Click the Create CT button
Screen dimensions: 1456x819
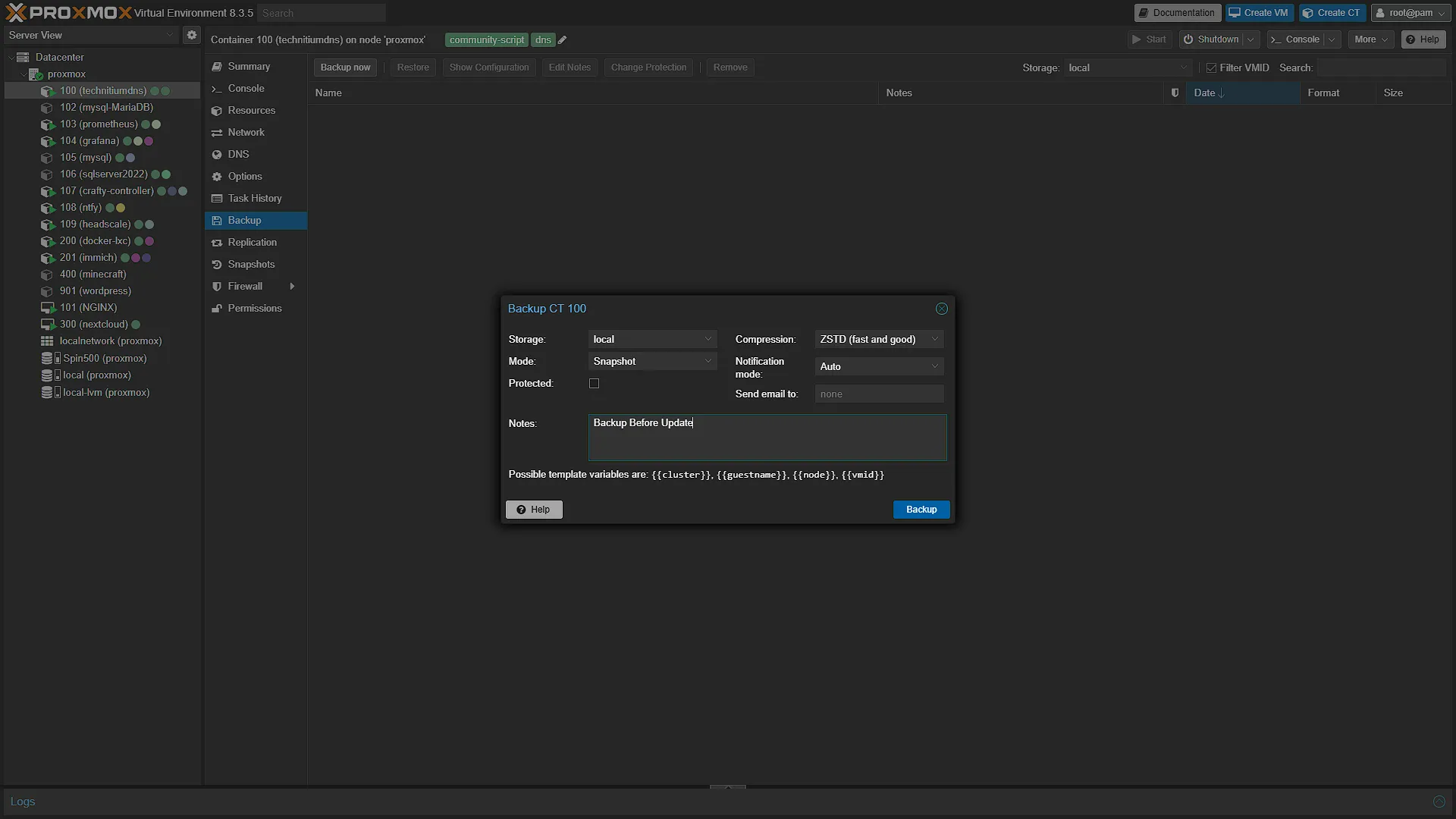(x=1332, y=13)
